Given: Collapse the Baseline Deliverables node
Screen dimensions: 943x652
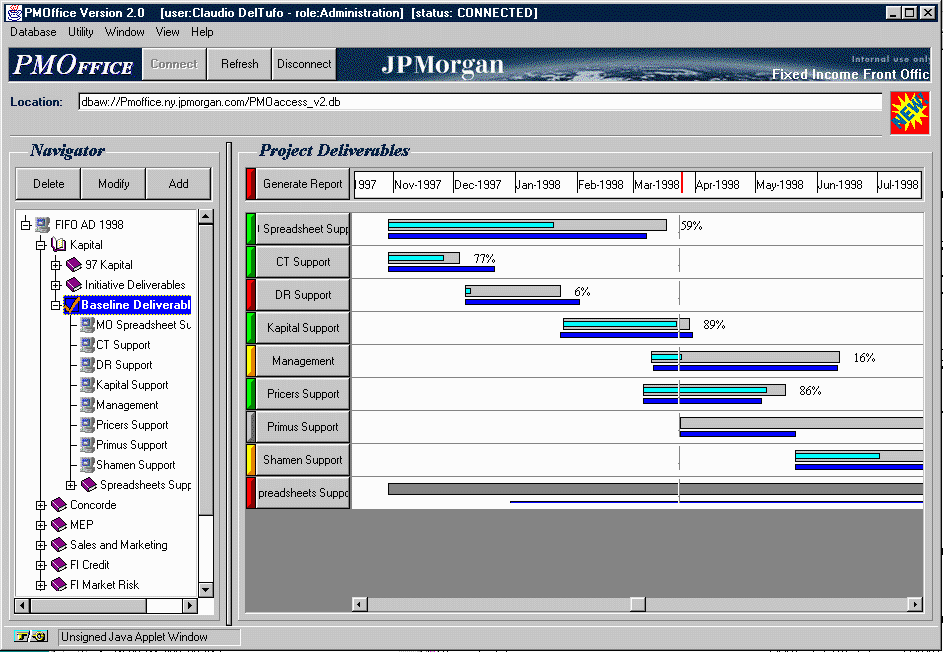Looking at the screenshot, I should point(55,305).
